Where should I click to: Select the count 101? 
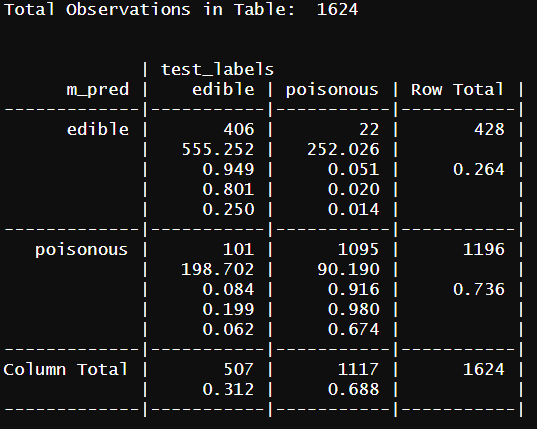point(239,249)
